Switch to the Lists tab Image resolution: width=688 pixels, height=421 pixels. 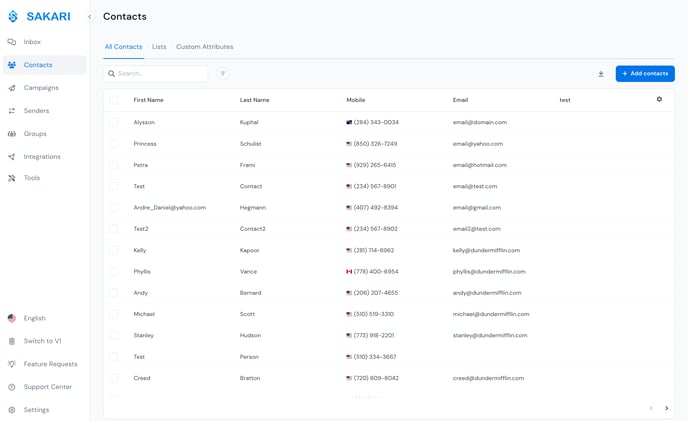click(159, 47)
